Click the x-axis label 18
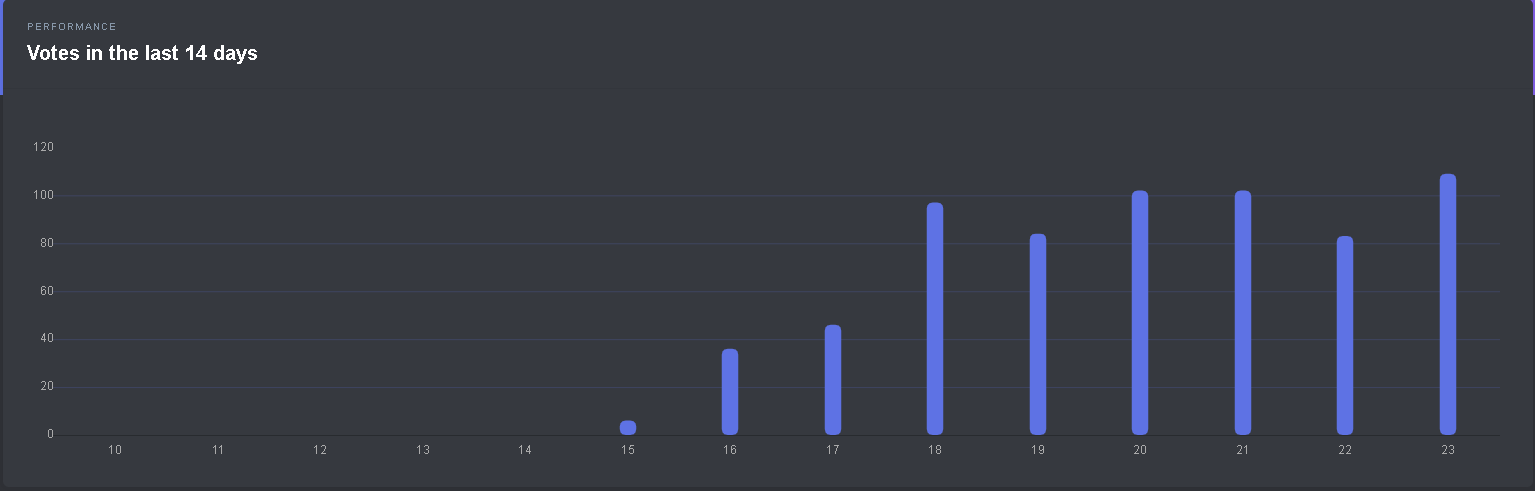This screenshot has height=491, width=1535. point(935,451)
